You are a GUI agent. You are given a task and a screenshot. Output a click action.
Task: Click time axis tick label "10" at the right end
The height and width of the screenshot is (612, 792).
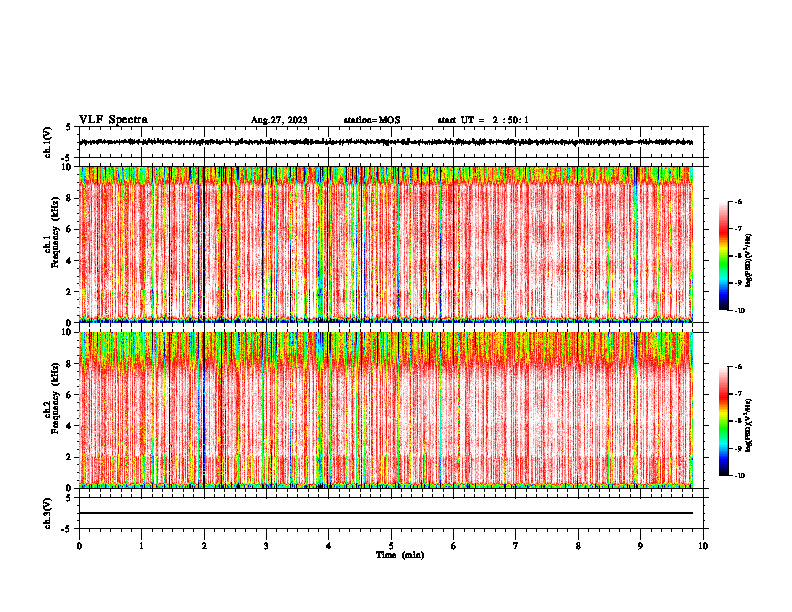(703, 546)
